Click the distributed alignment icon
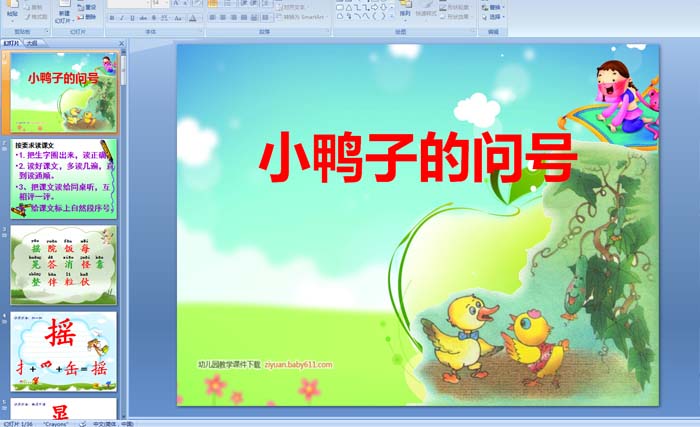The height and width of the screenshot is (427, 700). (254, 17)
